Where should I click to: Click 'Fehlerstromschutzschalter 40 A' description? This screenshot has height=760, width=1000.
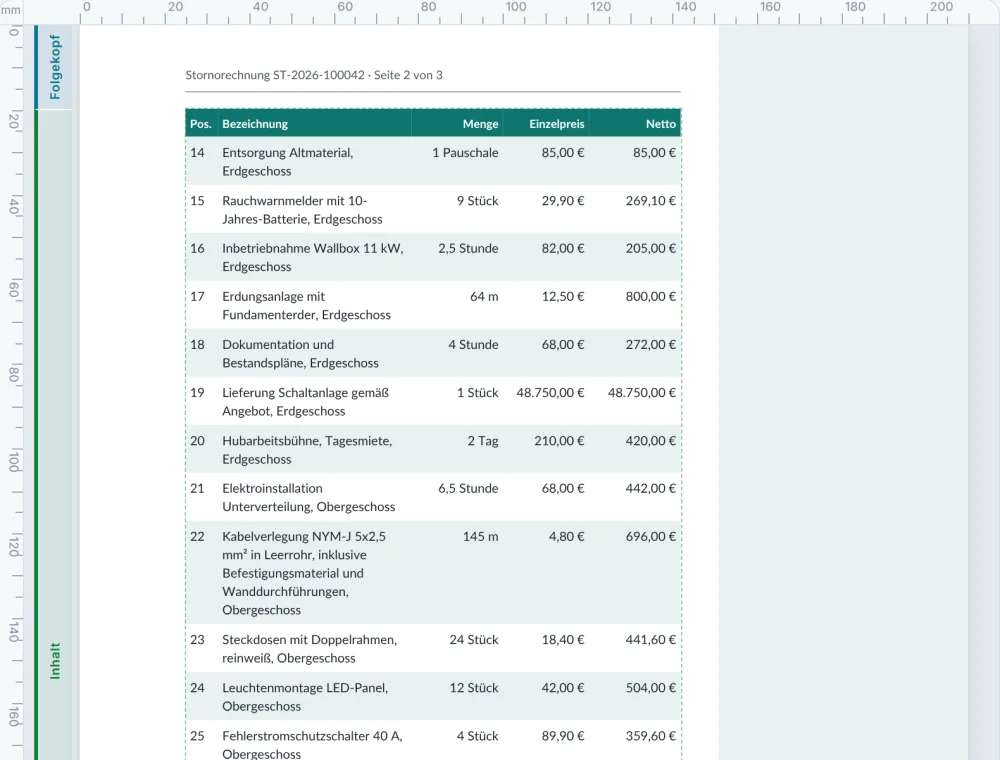(x=312, y=745)
